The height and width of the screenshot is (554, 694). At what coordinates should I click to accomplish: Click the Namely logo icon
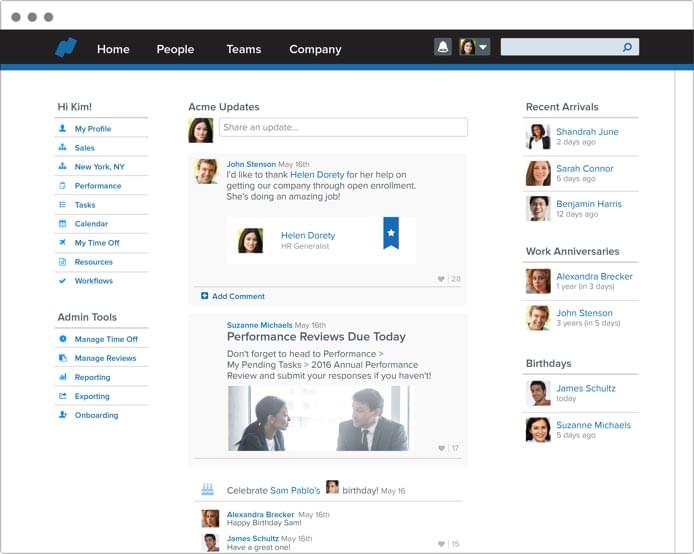[66, 48]
